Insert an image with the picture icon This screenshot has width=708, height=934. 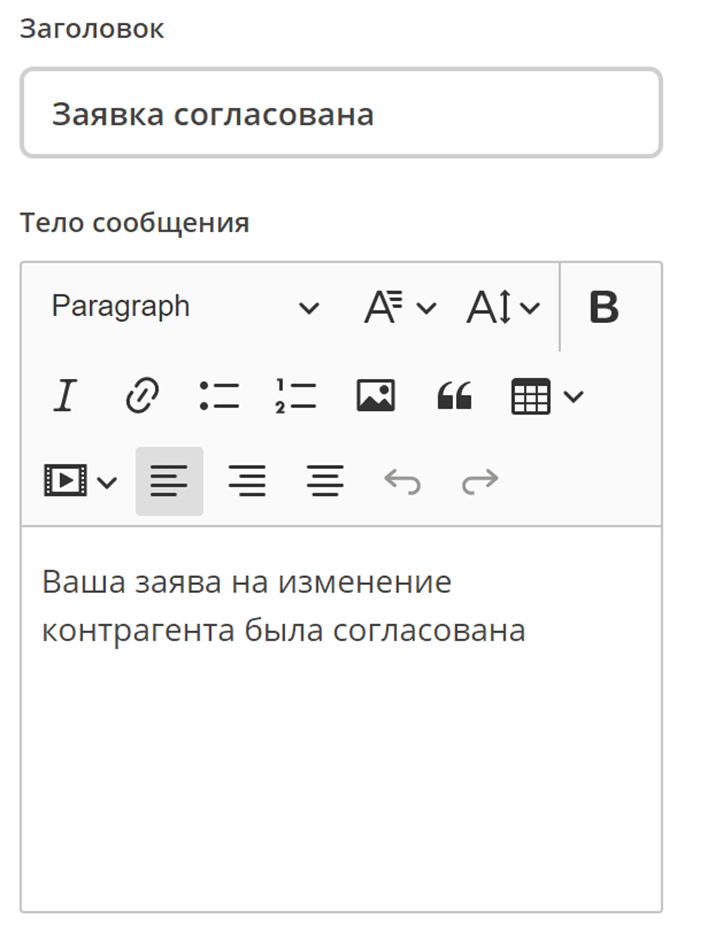(375, 395)
